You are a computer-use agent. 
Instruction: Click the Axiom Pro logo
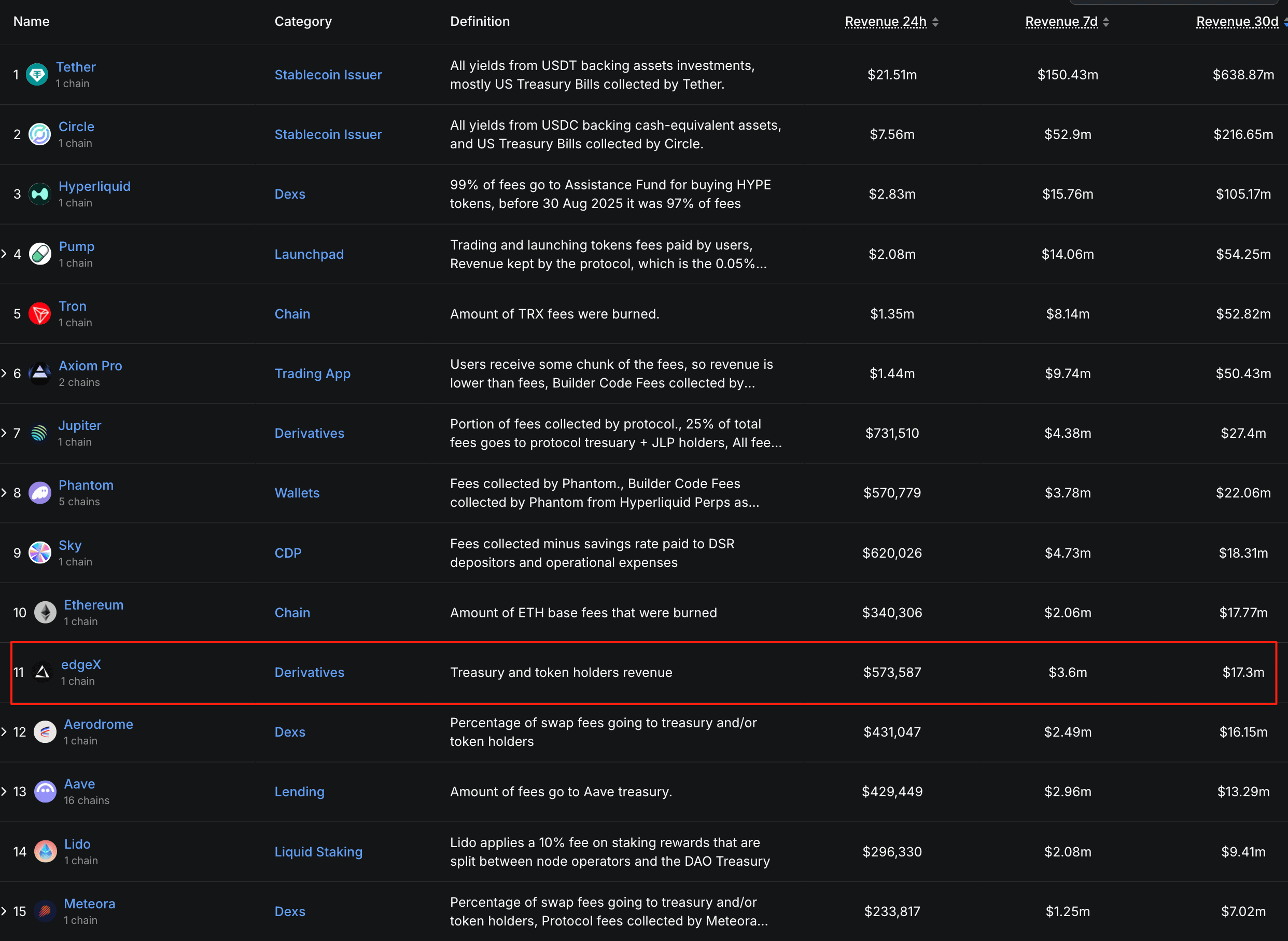39,373
